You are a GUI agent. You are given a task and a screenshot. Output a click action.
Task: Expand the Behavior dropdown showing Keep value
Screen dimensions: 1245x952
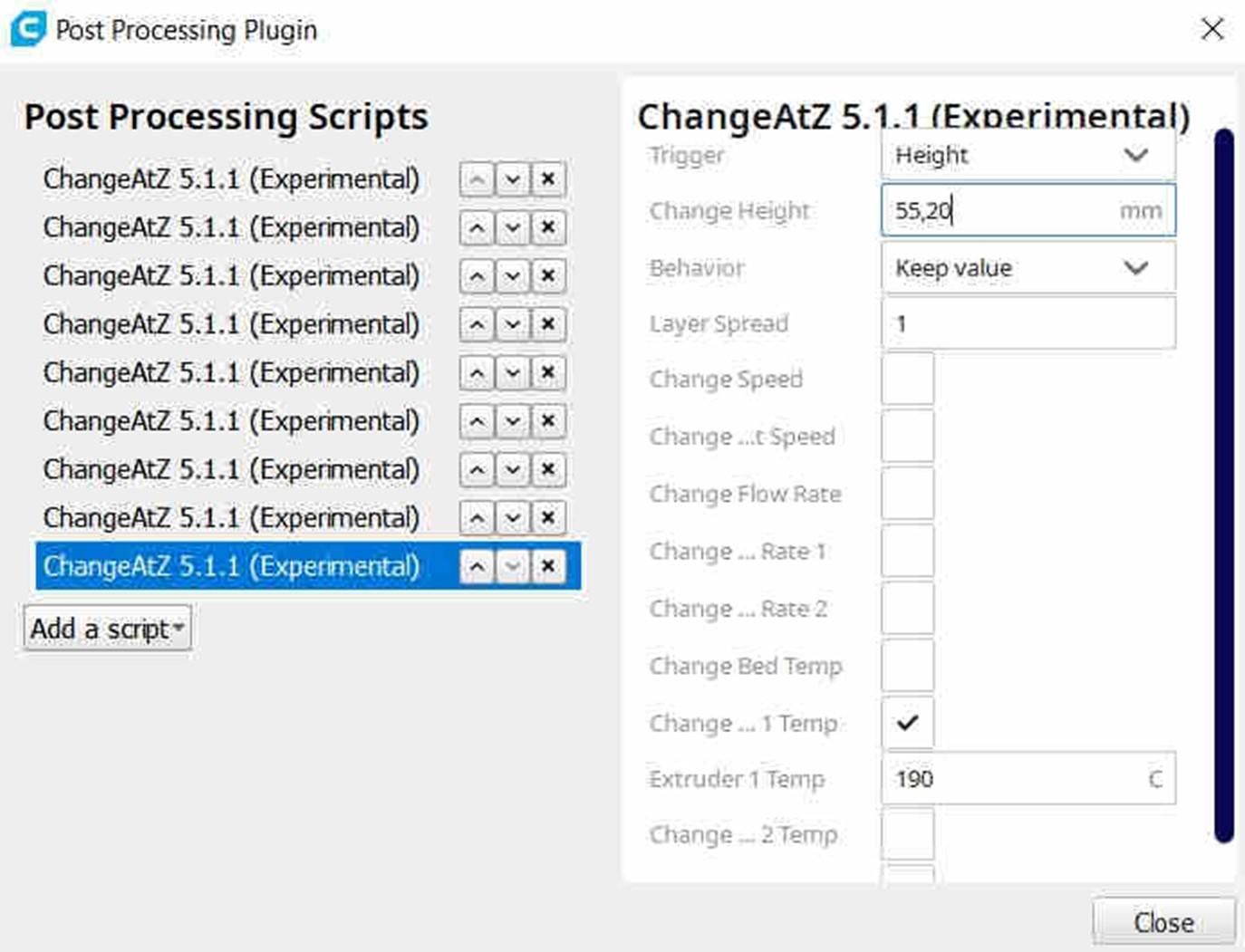coord(1028,268)
